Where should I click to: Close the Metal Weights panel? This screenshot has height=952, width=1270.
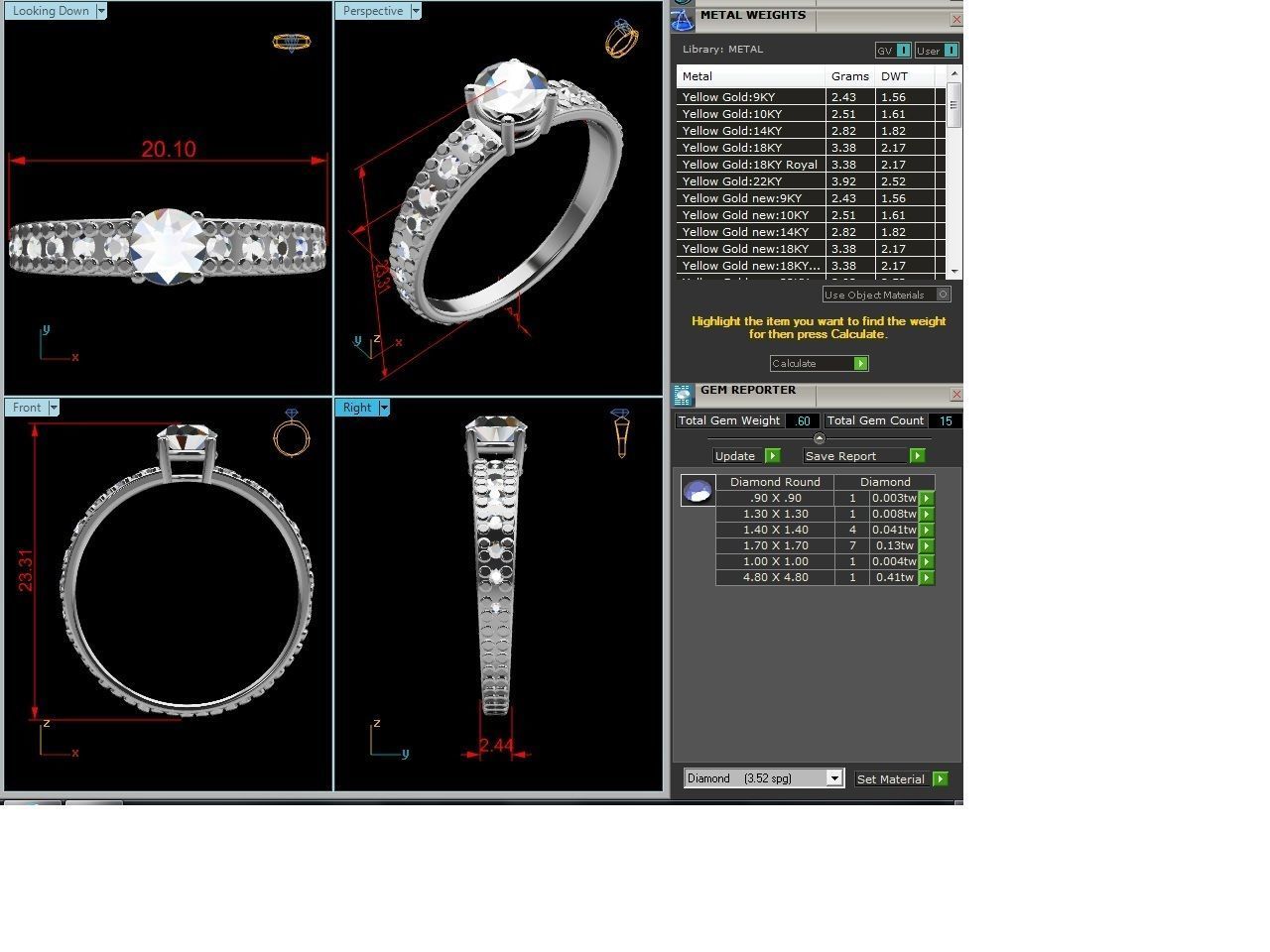(x=956, y=19)
